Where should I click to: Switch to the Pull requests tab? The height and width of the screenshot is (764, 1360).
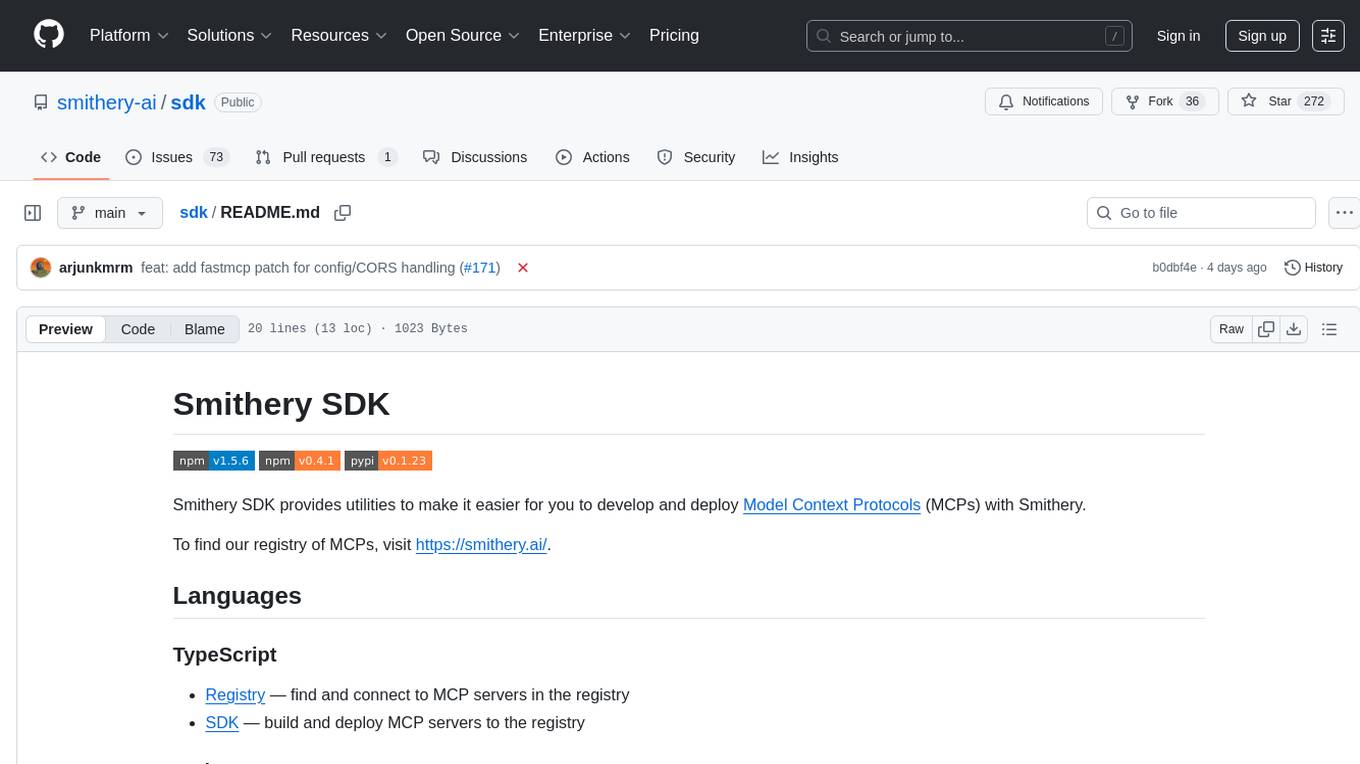326,157
